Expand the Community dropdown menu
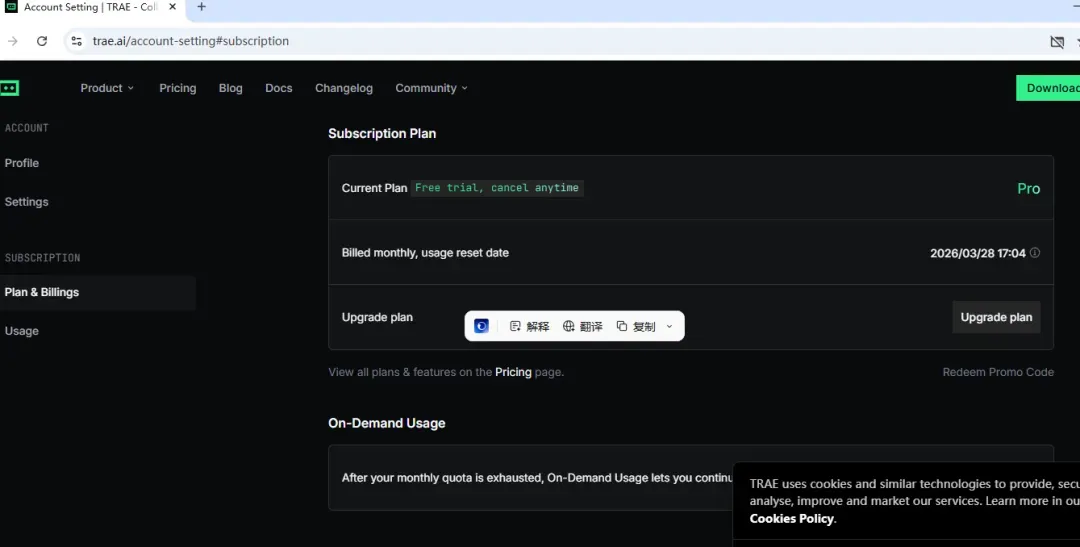 click(431, 88)
